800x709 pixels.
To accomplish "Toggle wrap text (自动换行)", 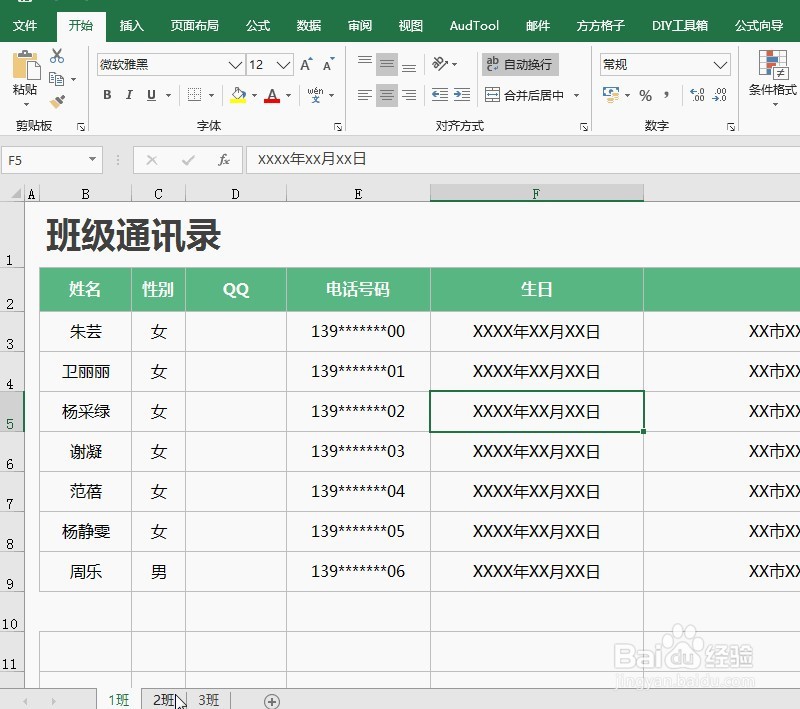I will tap(519, 63).
